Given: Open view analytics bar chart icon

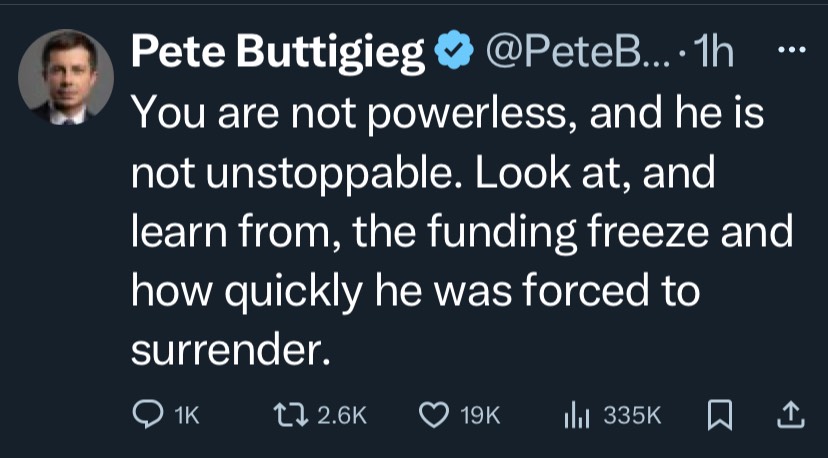Looking at the screenshot, I should point(576,416).
